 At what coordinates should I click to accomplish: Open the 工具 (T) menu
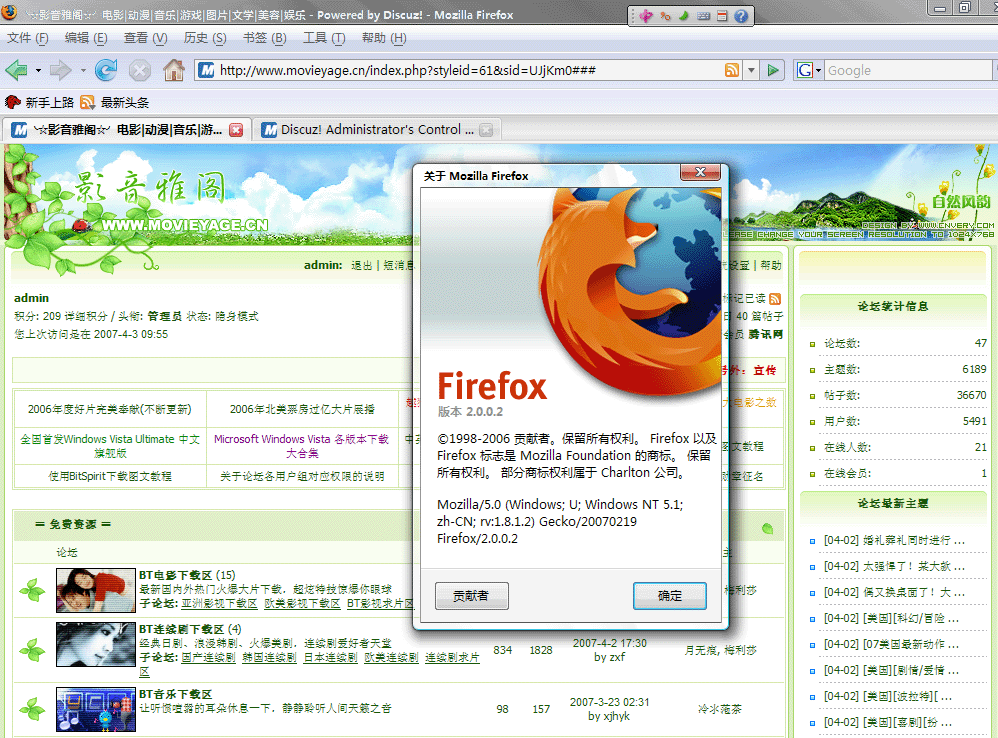(x=323, y=38)
